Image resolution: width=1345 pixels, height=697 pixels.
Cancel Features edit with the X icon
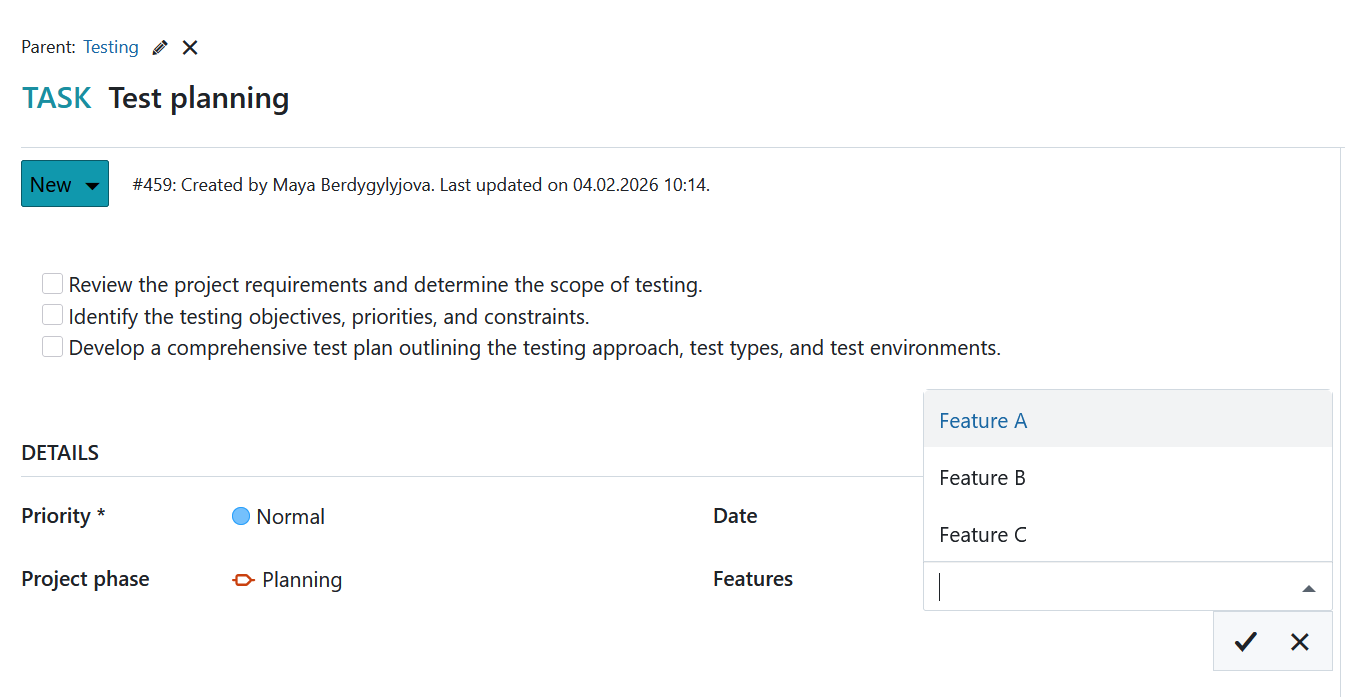[x=1300, y=641]
